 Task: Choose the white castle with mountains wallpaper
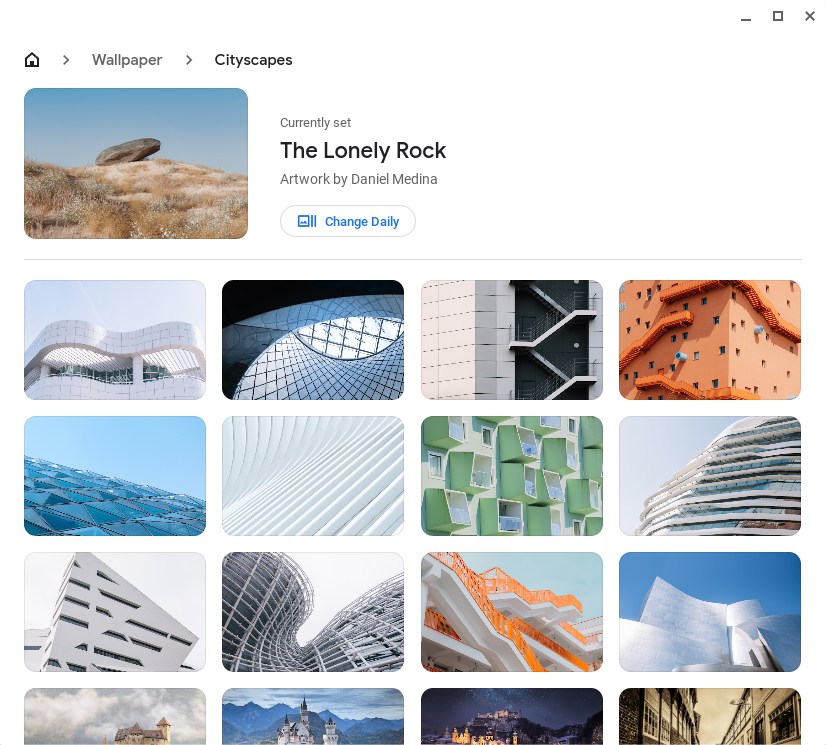point(313,717)
